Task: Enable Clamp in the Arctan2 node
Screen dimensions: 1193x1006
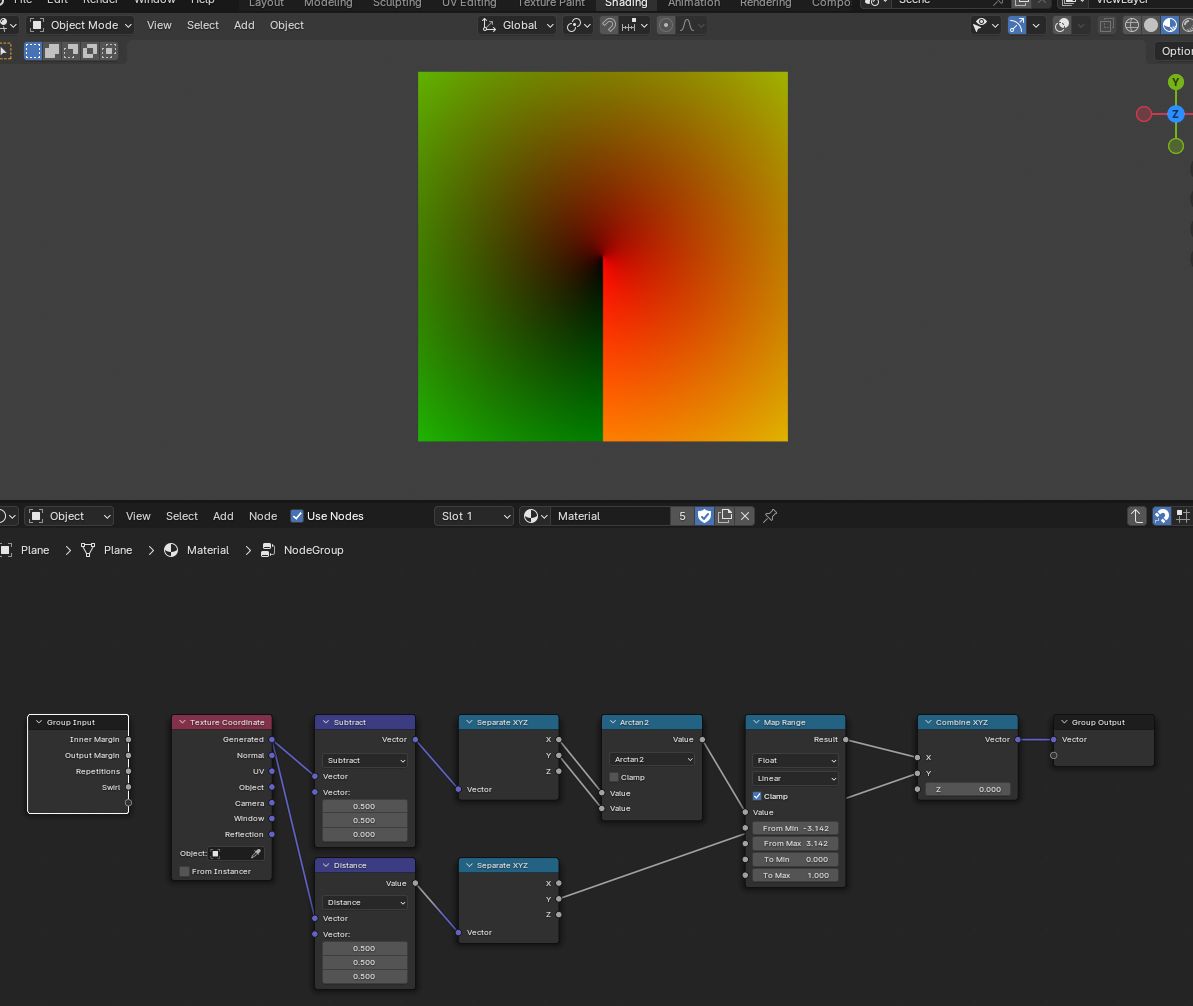Action: click(x=614, y=777)
